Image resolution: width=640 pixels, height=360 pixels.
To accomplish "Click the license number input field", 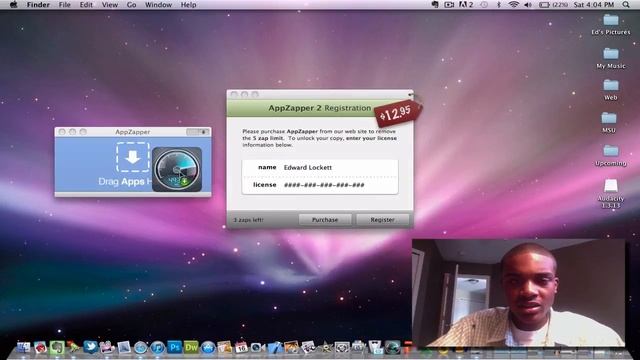I will [x=320, y=185].
